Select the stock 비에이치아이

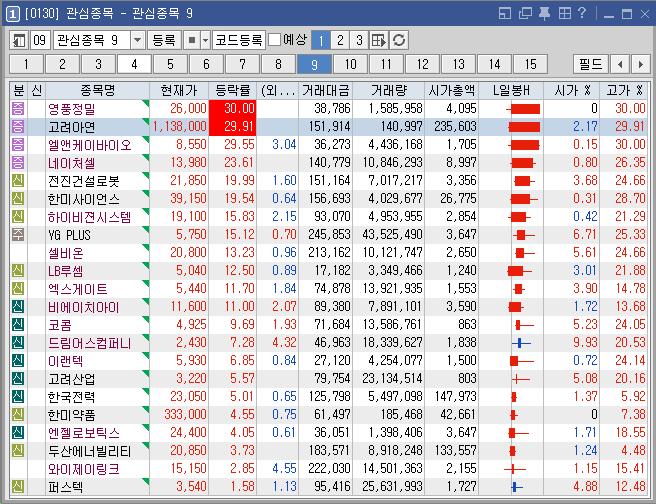pos(84,307)
